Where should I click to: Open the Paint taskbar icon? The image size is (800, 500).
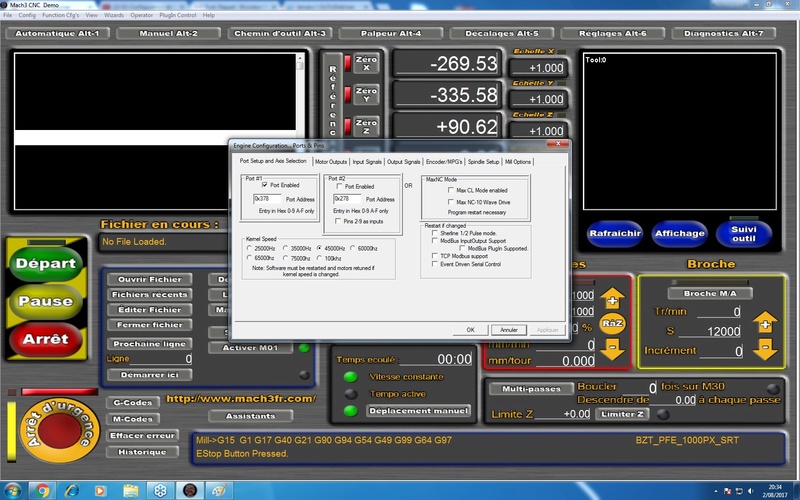(219, 491)
